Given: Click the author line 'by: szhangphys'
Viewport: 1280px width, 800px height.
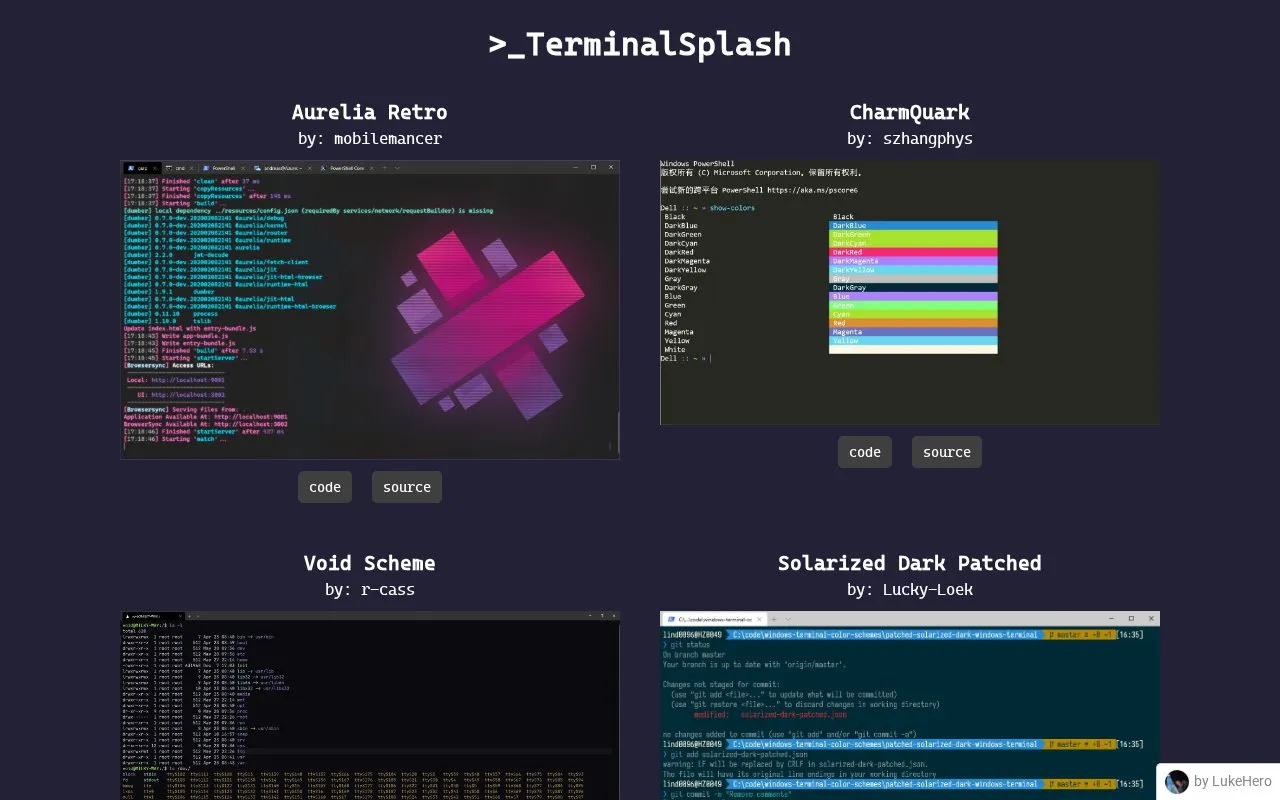Looking at the screenshot, I should tap(910, 139).
